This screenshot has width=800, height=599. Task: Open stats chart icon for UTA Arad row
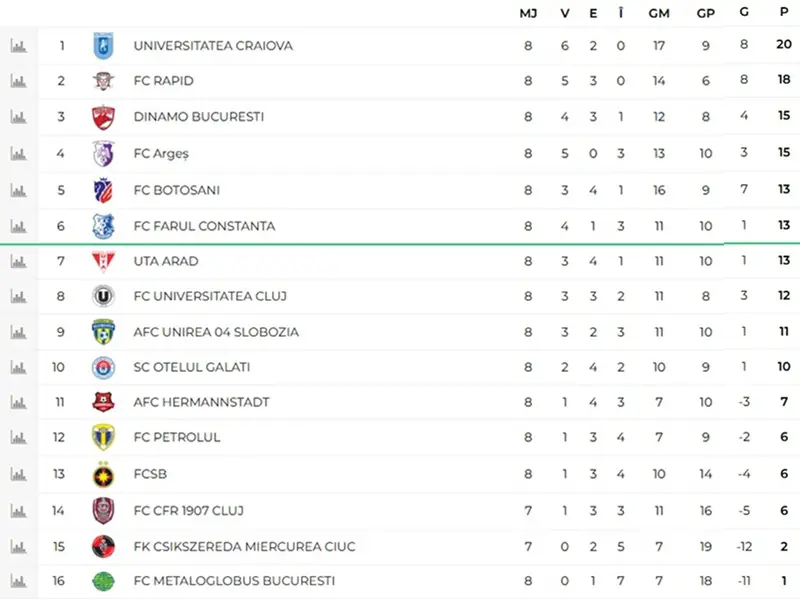pyautogui.click(x=18, y=262)
